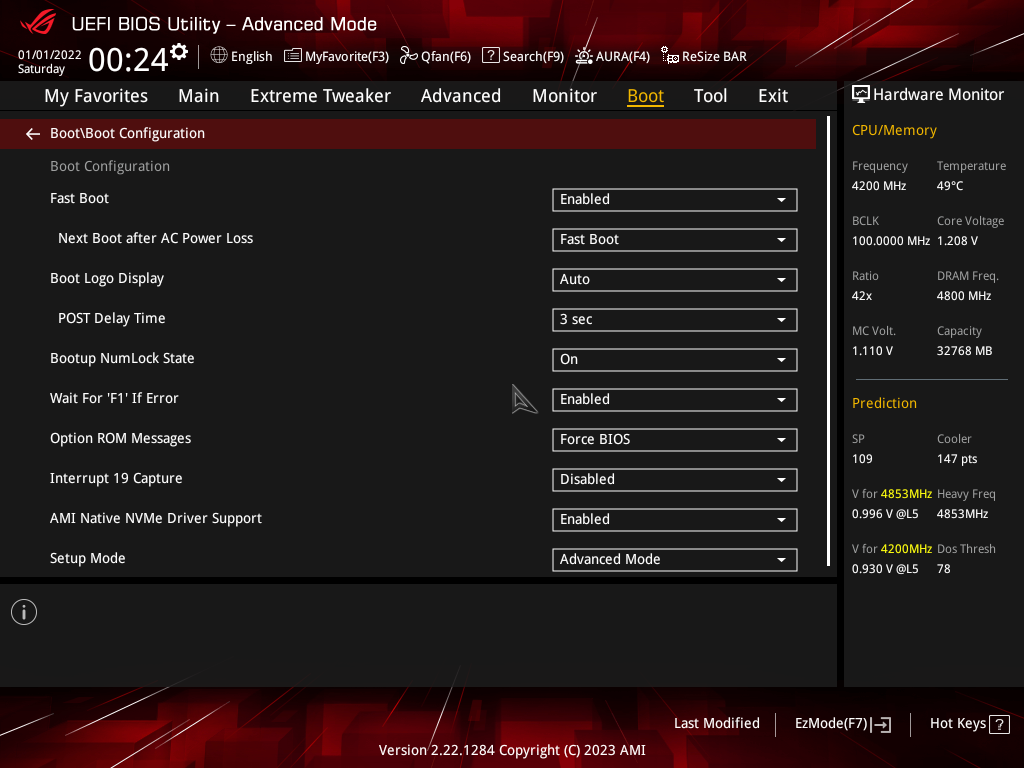Click Last Modified button
This screenshot has height=768, width=1024.
point(716,724)
